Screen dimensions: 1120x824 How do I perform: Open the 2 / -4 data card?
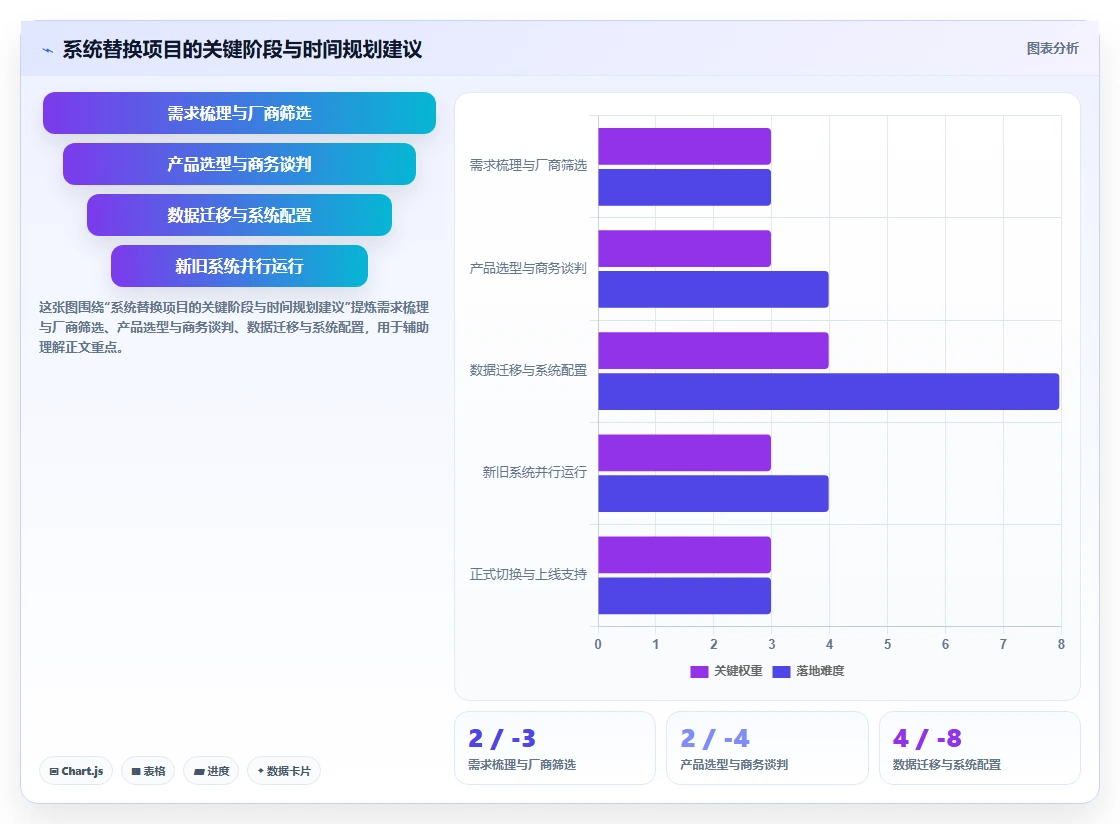767,748
